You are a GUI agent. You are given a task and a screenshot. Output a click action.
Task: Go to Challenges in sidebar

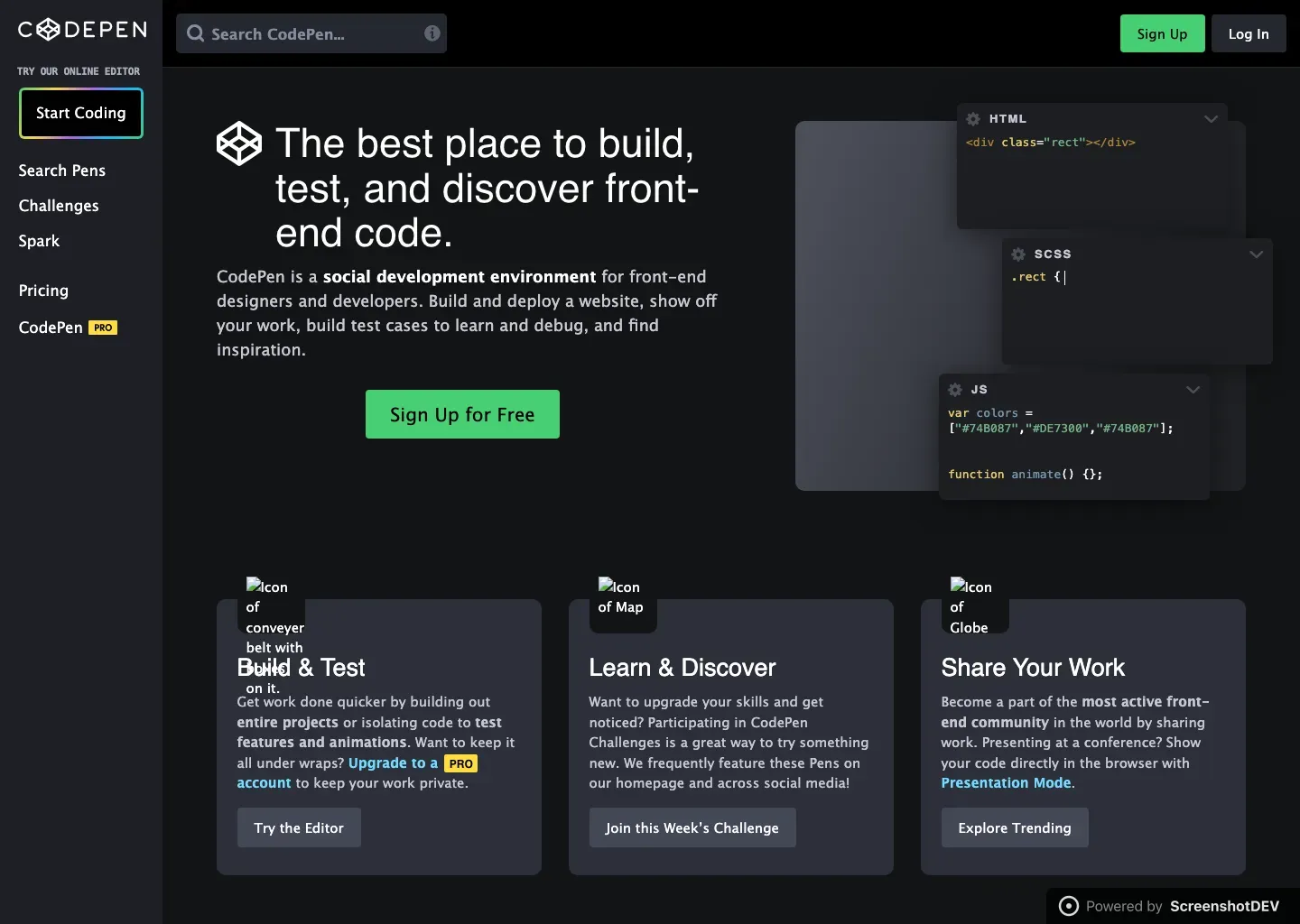[x=59, y=206]
